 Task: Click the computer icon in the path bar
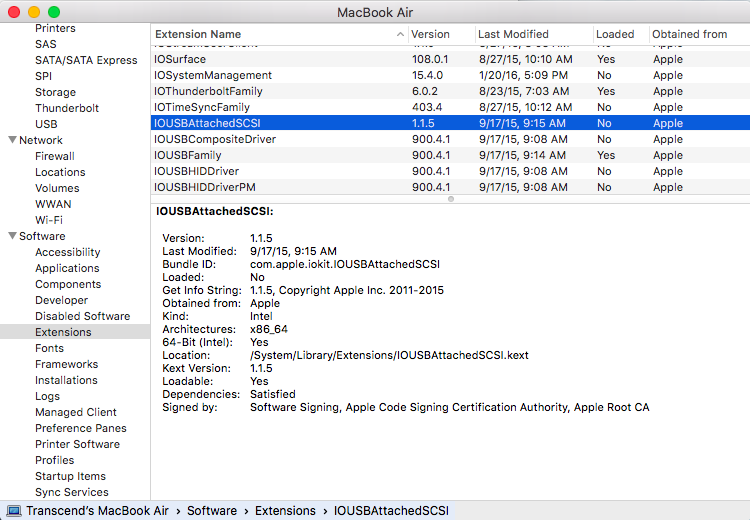[13, 511]
